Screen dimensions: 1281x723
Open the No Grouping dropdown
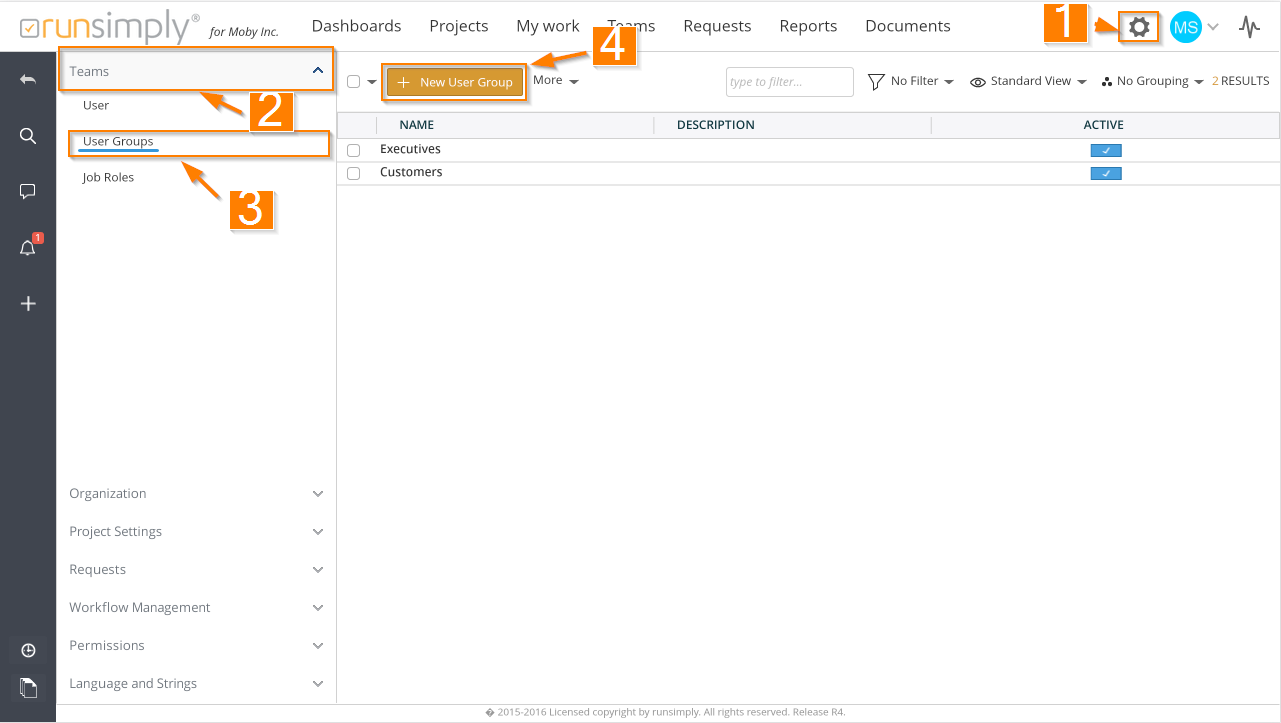1152,81
